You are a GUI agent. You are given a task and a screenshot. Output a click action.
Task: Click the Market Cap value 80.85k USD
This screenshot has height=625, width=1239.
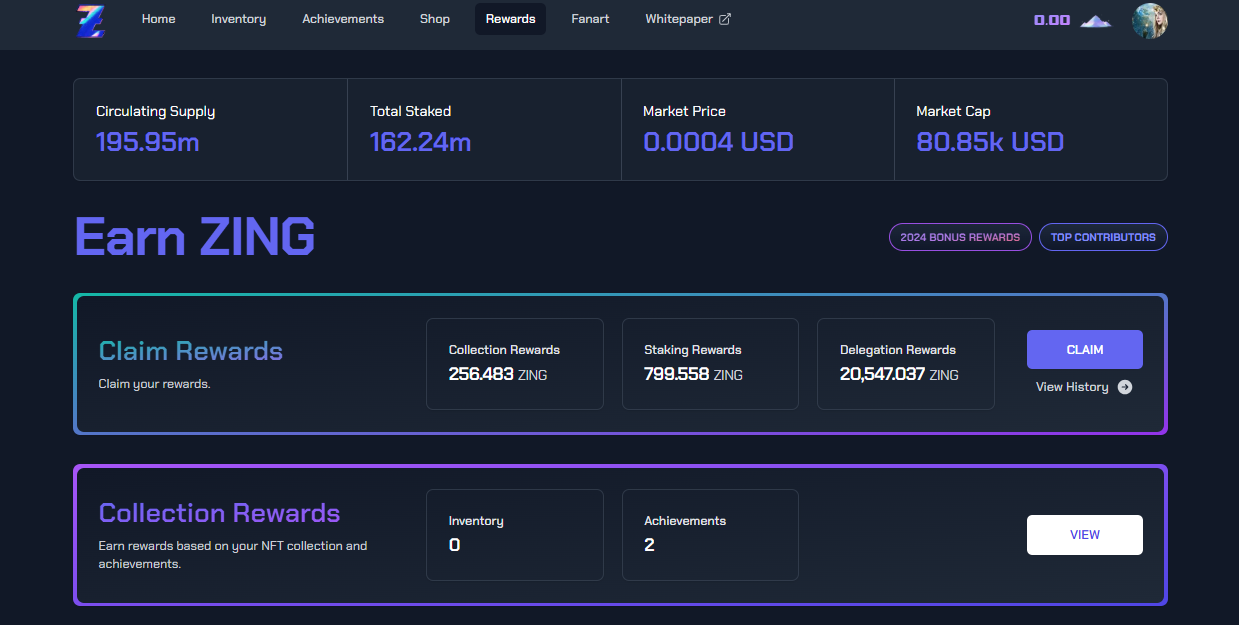click(990, 142)
